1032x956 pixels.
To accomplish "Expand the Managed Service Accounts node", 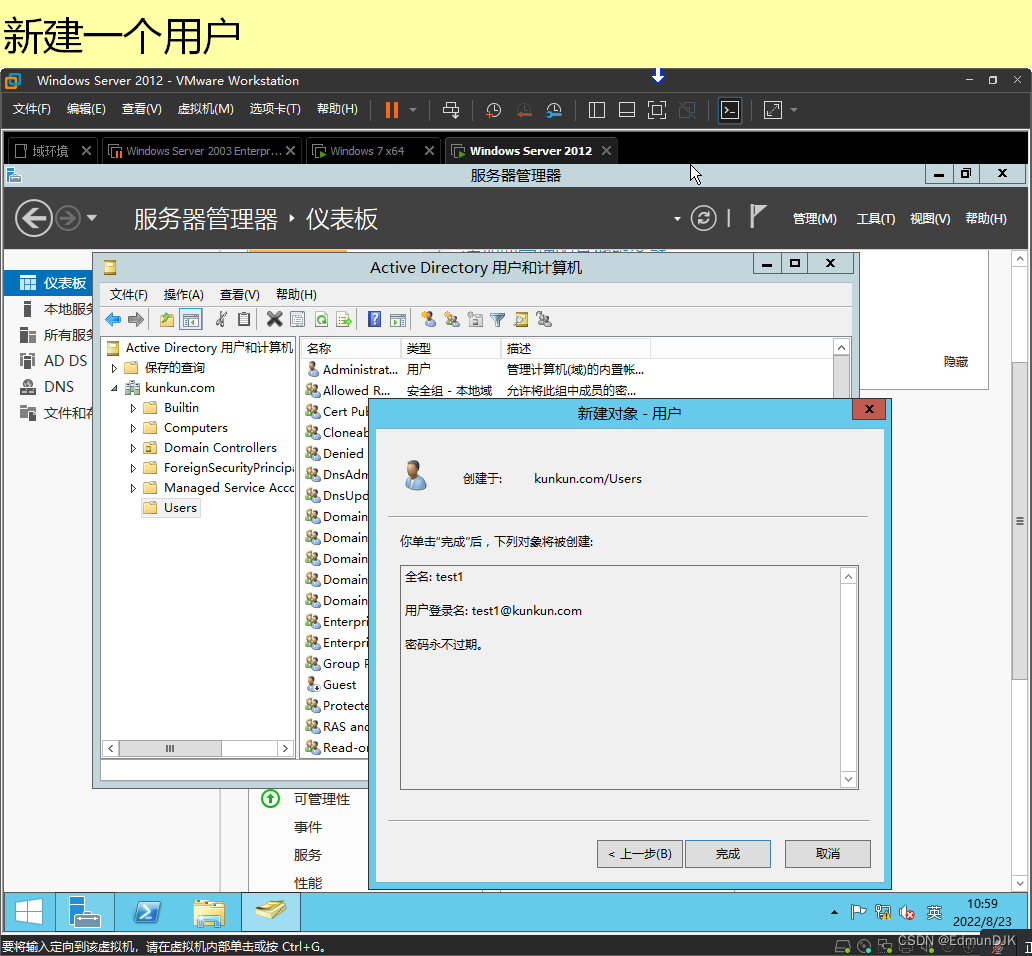I will point(133,488).
